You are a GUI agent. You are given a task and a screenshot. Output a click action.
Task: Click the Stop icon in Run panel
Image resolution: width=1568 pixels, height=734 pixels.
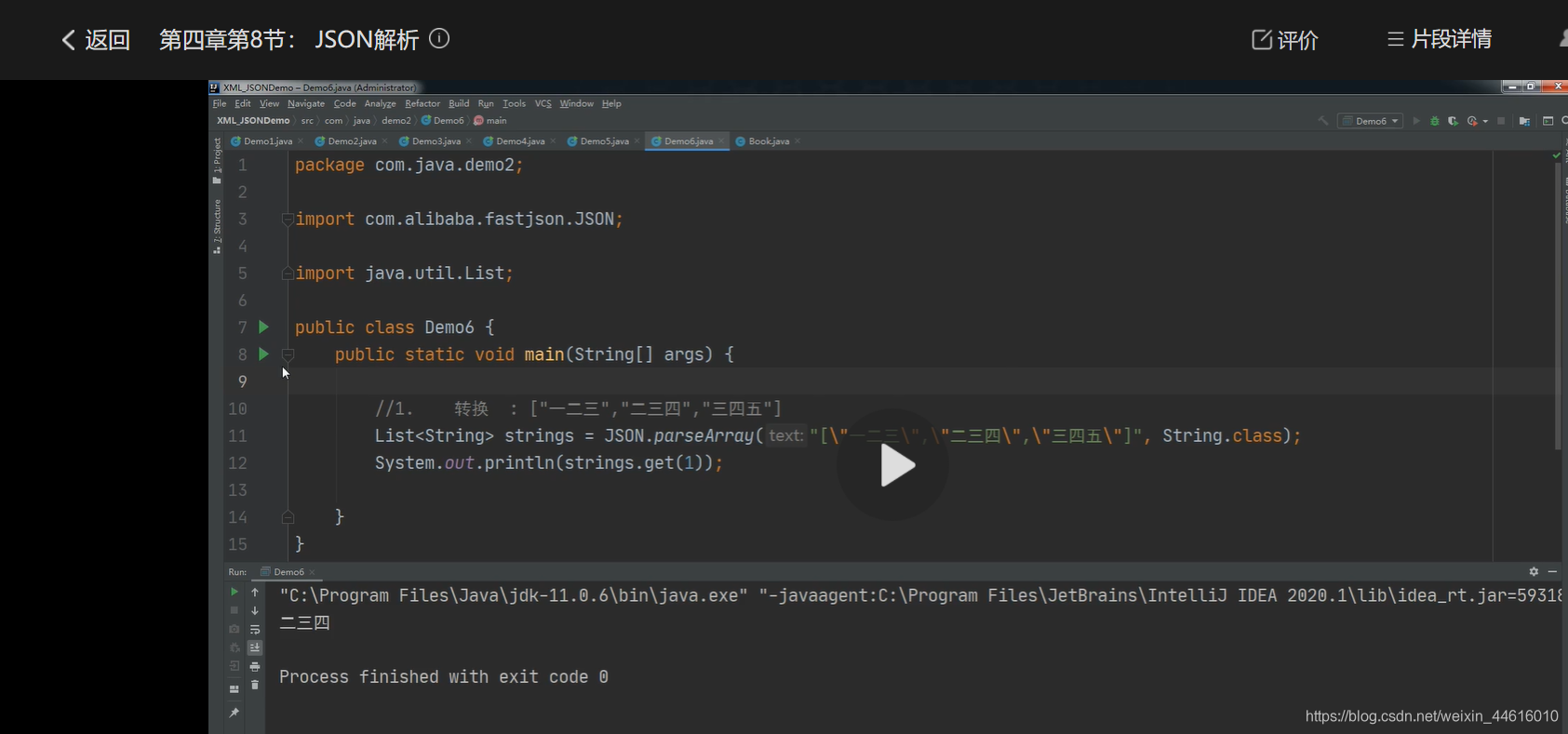(x=234, y=610)
